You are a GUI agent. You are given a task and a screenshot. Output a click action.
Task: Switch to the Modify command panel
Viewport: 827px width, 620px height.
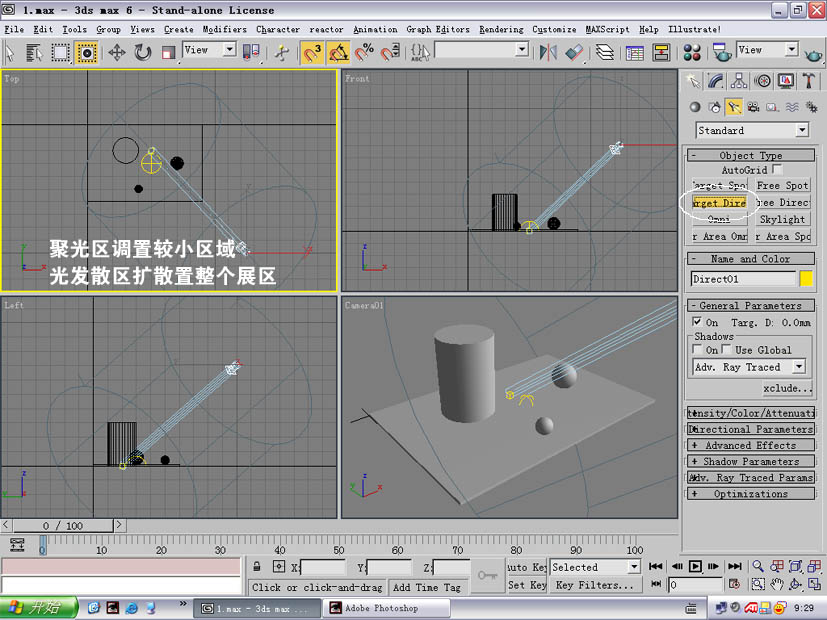(716, 81)
